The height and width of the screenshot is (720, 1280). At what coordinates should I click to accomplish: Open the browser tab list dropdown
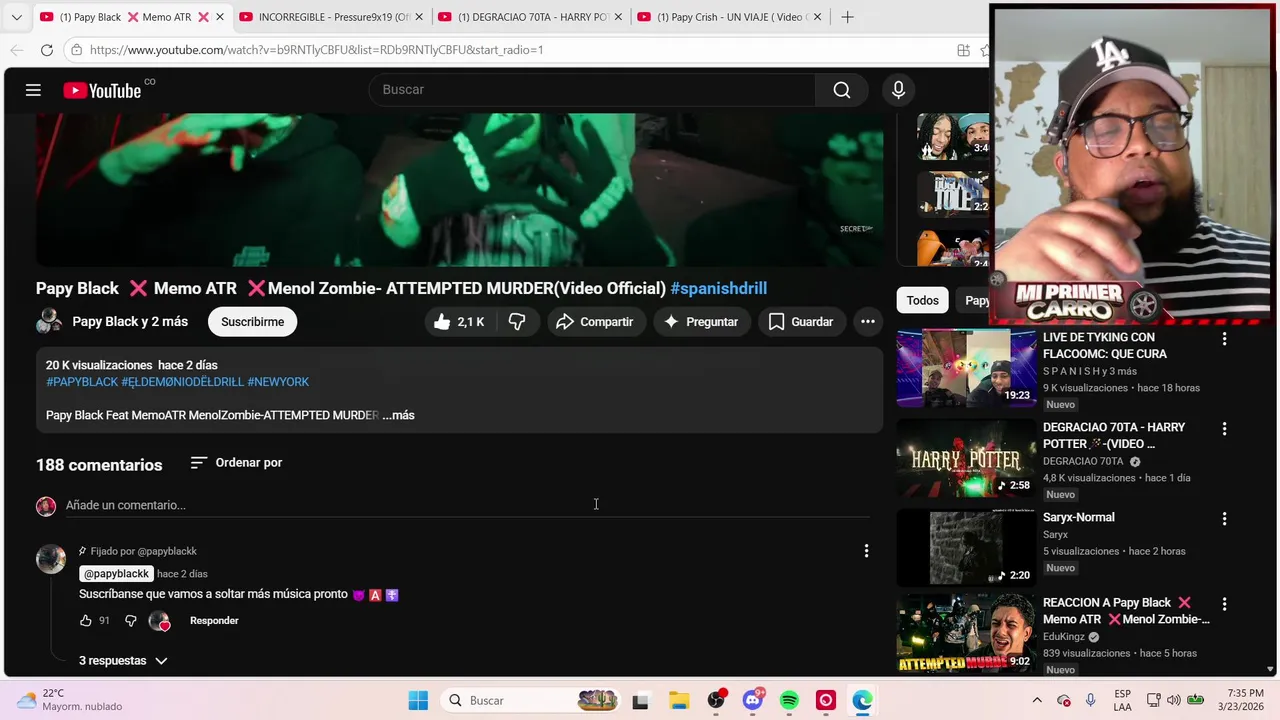click(16, 17)
